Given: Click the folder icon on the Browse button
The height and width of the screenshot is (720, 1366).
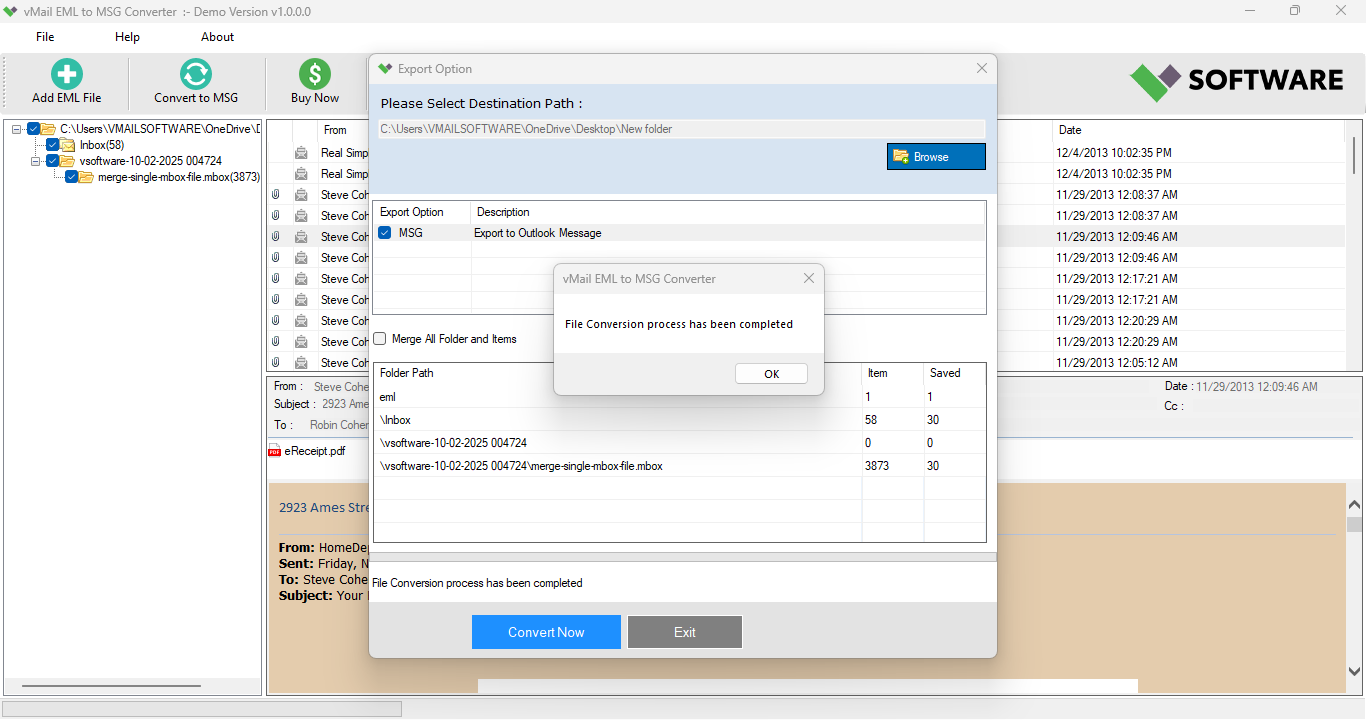Looking at the screenshot, I should (x=899, y=156).
